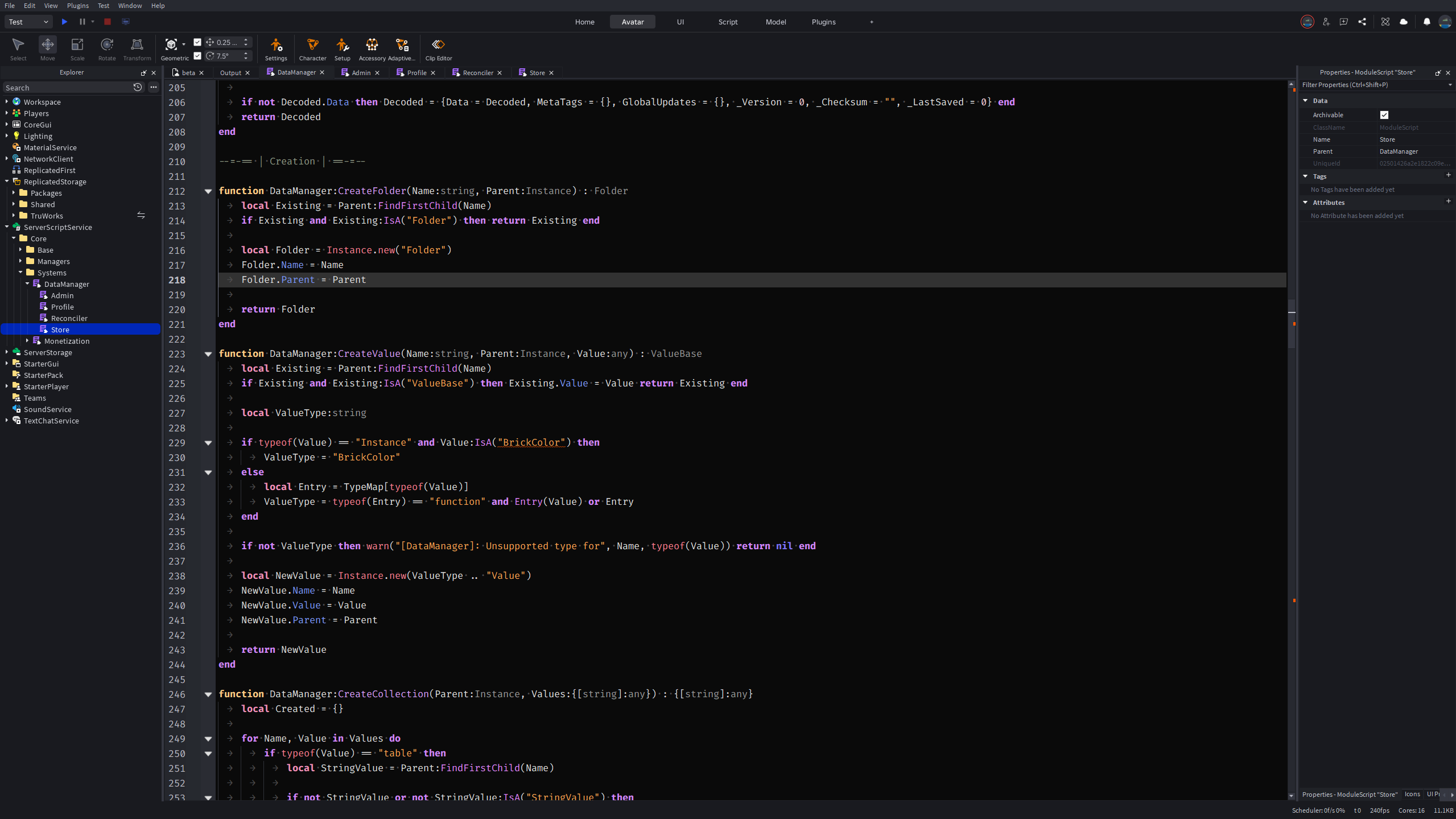The image size is (1456, 819).
Task: Open the Plugins menu in menu bar
Action: (78, 6)
